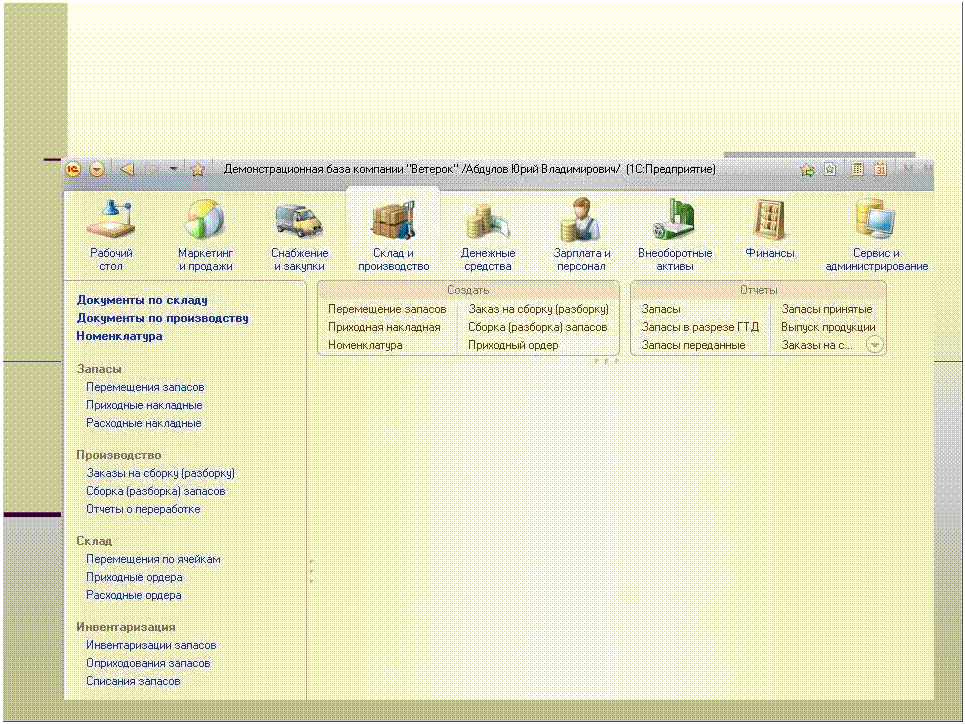Create a Заказ на сборку (разборку)
The image size is (965, 724).
click(539, 309)
